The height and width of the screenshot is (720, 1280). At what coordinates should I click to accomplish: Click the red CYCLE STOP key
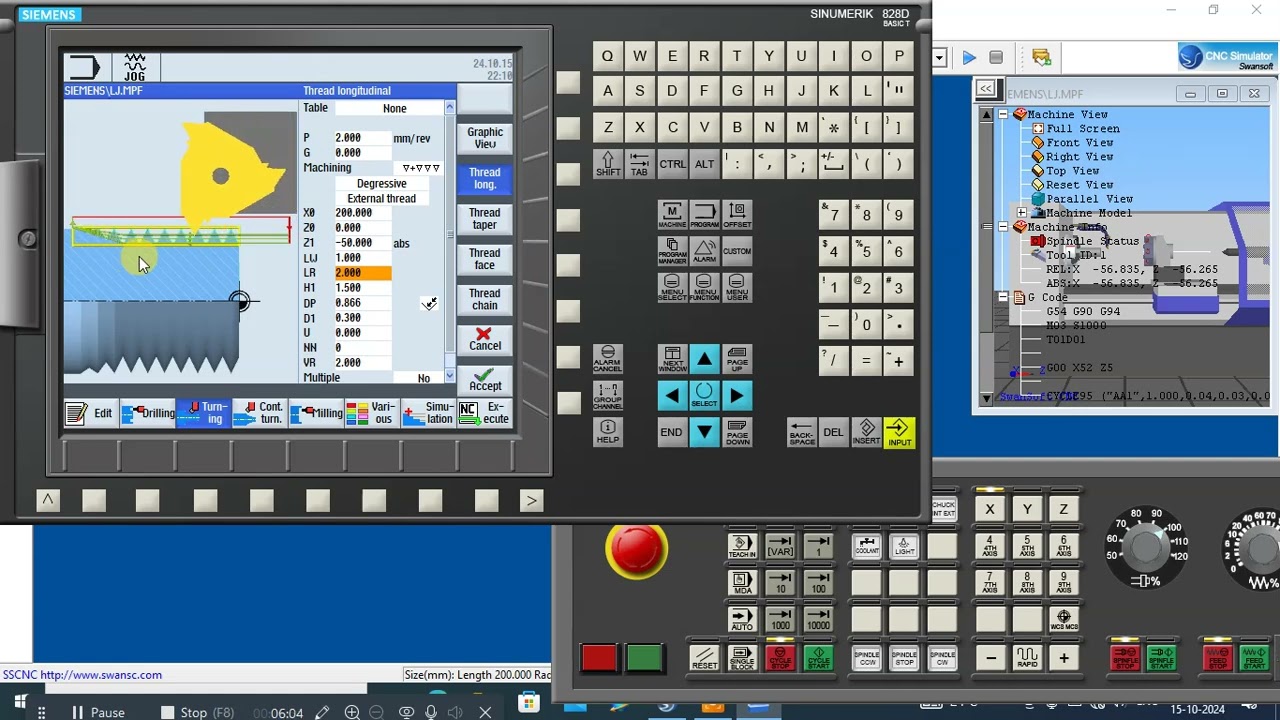point(780,657)
